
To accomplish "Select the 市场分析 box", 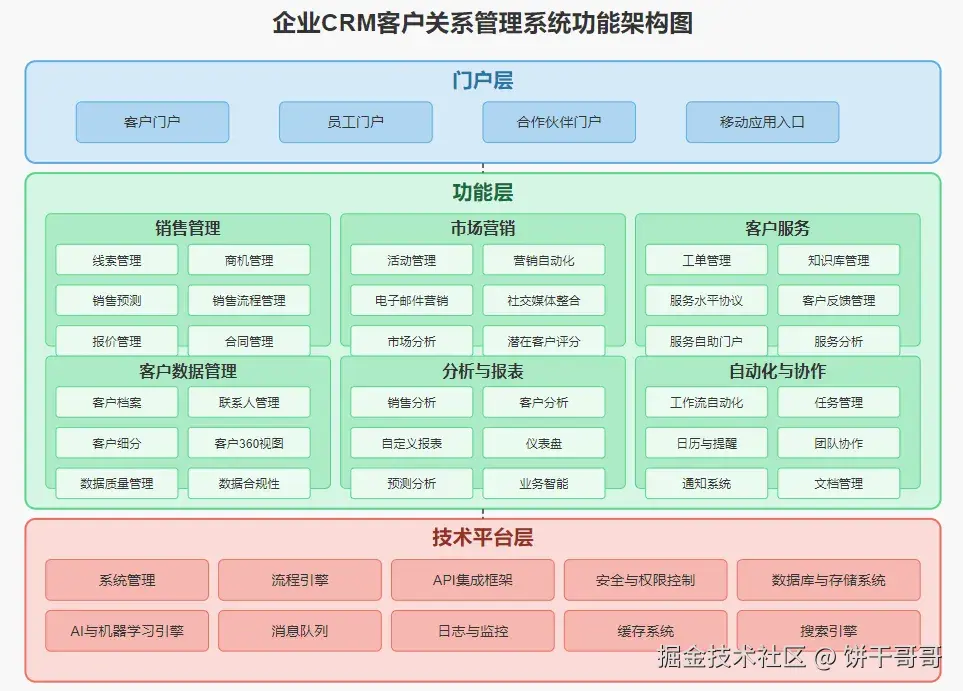I will (411, 341).
